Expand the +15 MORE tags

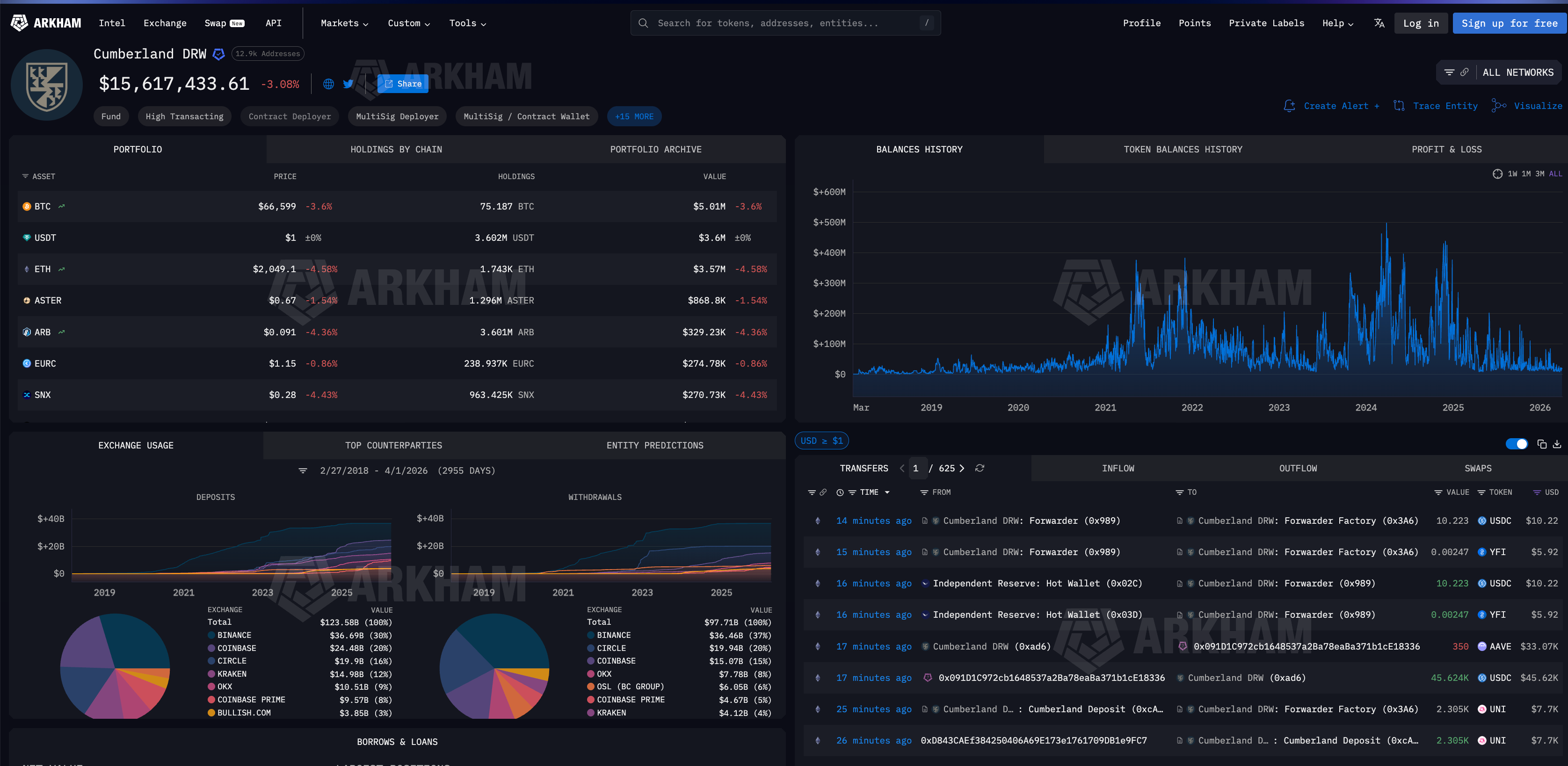(x=634, y=116)
